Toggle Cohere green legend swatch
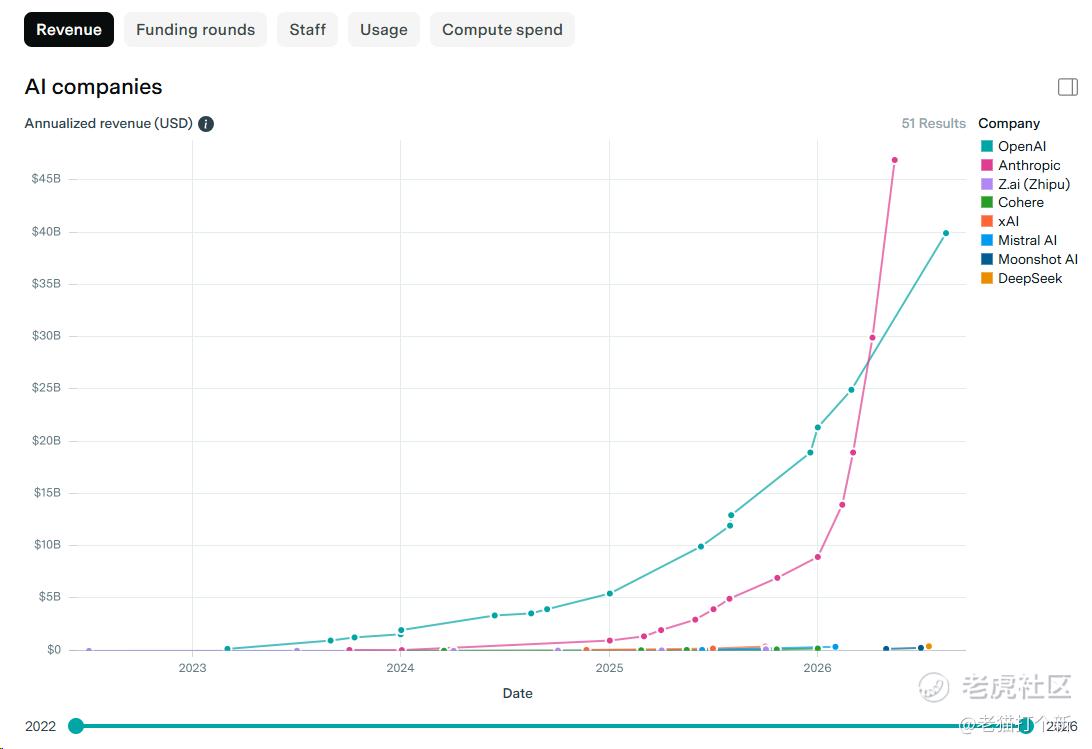Viewport: 1092px width, 749px height. point(986,202)
